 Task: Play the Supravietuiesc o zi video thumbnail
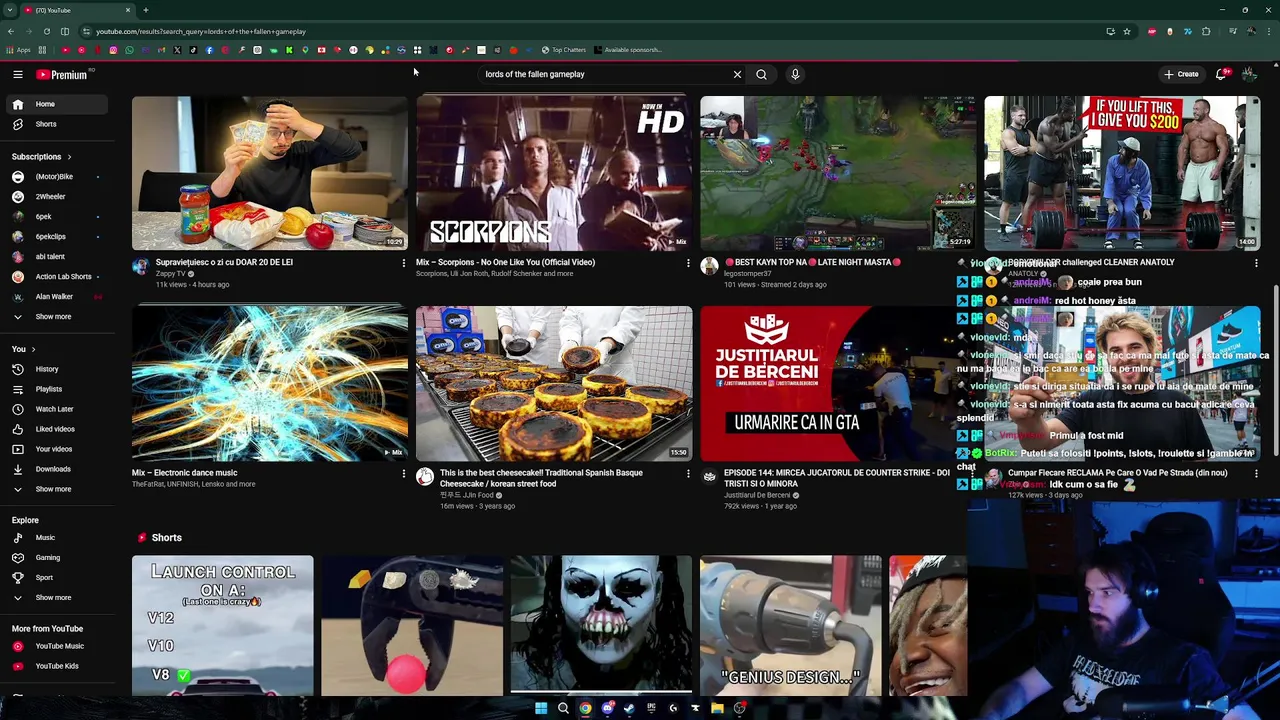[270, 173]
